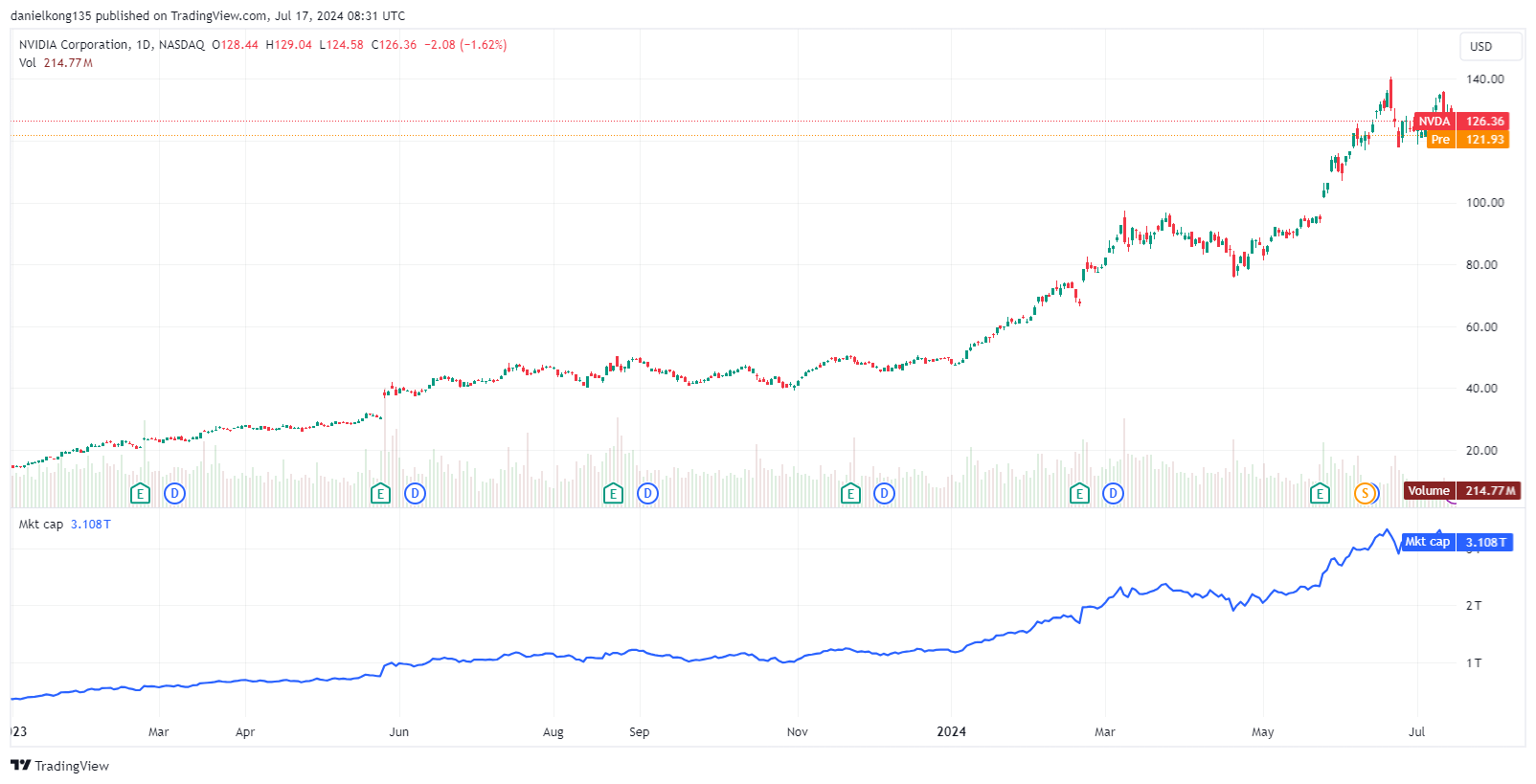Viewport: 1536px width, 784px height.
Task: Click the rightmost earnings E marker
Action: 1320,494
